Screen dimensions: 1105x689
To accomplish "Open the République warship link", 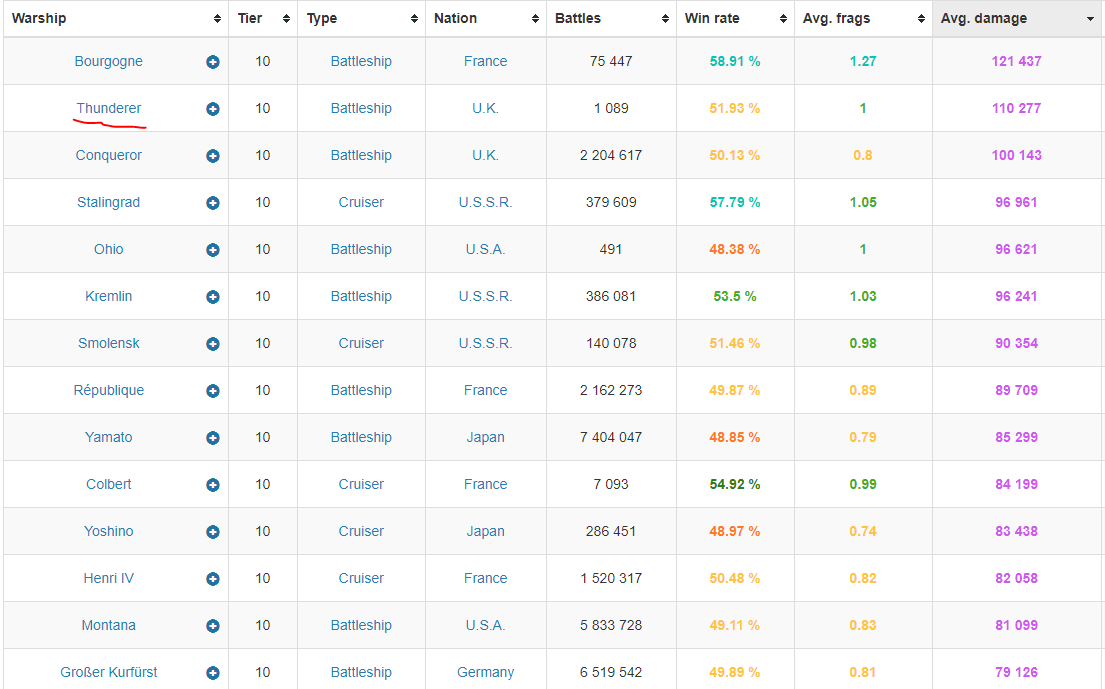I will [x=109, y=390].
